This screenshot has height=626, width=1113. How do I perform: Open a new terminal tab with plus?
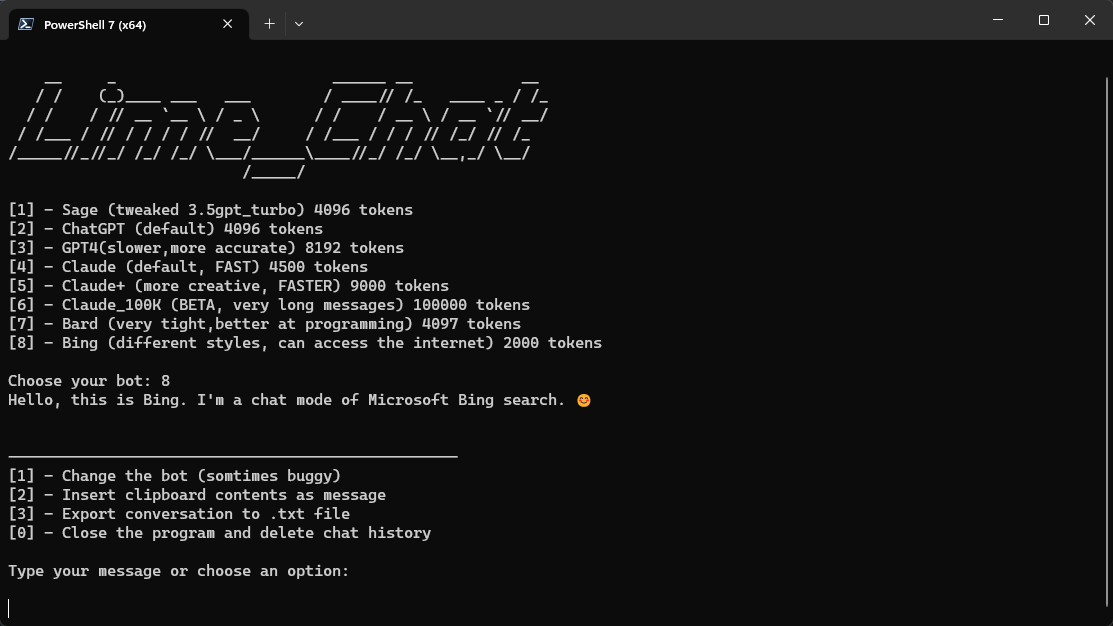click(x=269, y=24)
